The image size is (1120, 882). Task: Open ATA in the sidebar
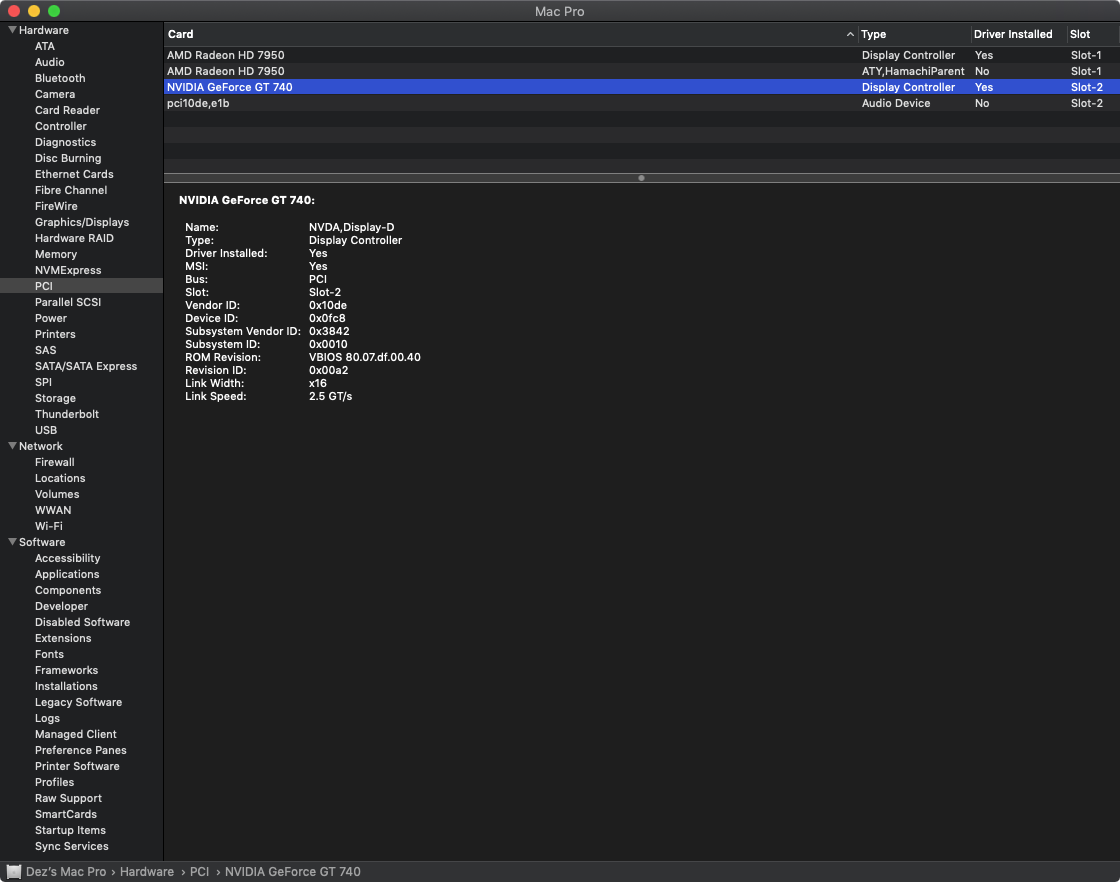pos(45,46)
